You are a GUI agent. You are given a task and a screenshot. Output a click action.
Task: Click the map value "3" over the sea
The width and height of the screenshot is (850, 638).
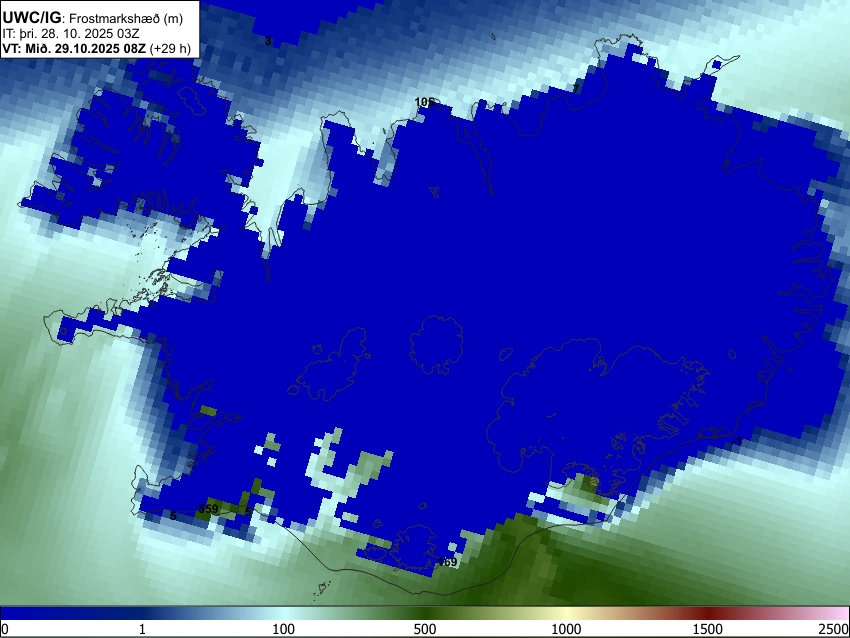click(x=267, y=41)
